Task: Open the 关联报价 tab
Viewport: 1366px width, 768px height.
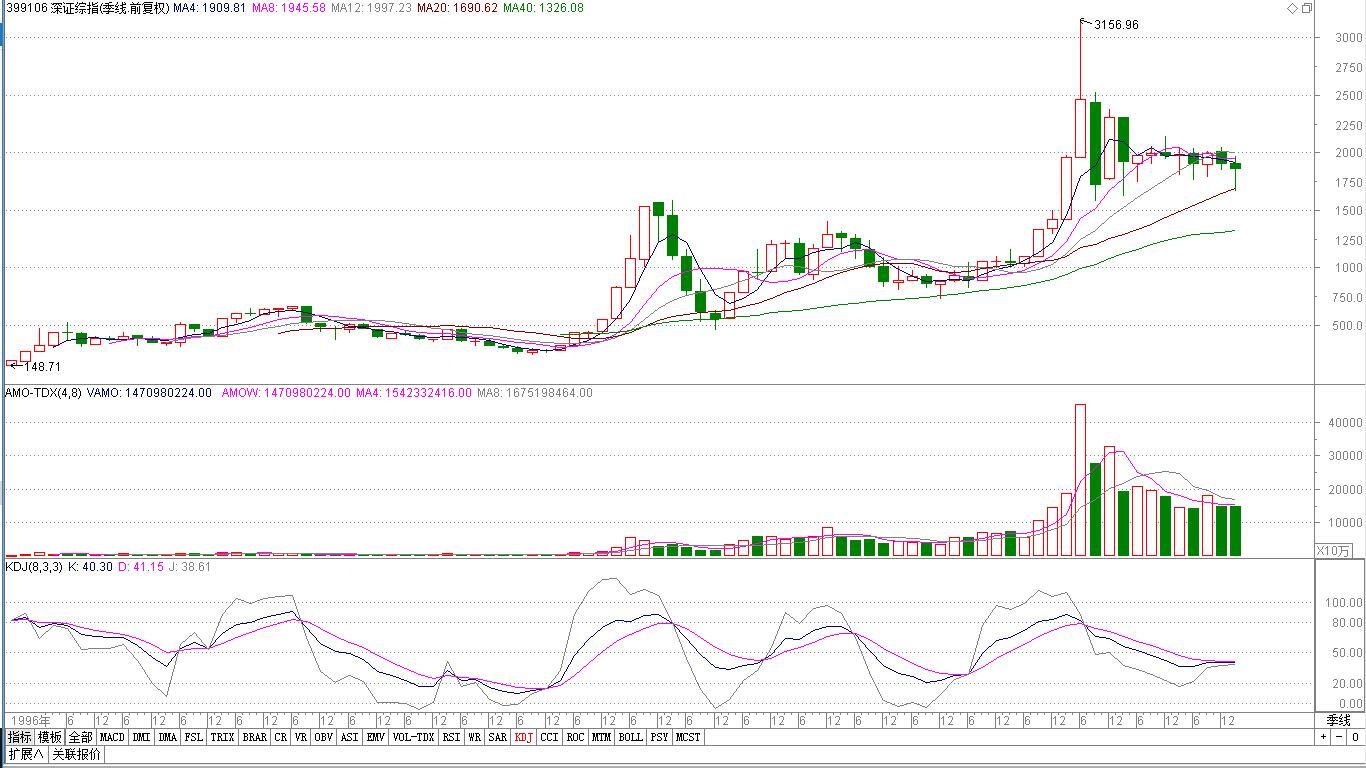Action: click(76, 754)
